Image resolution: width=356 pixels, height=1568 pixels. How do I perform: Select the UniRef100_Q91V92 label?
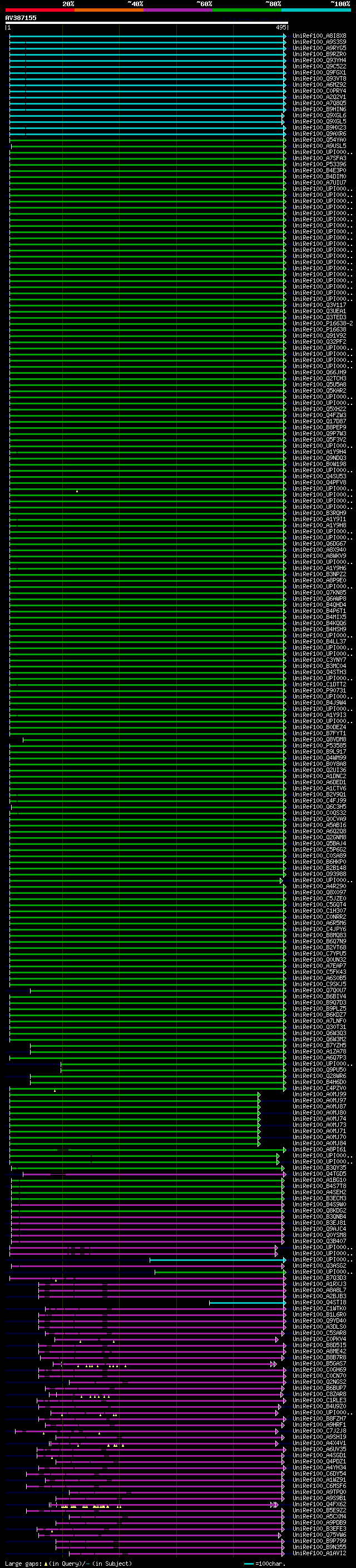click(319, 335)
